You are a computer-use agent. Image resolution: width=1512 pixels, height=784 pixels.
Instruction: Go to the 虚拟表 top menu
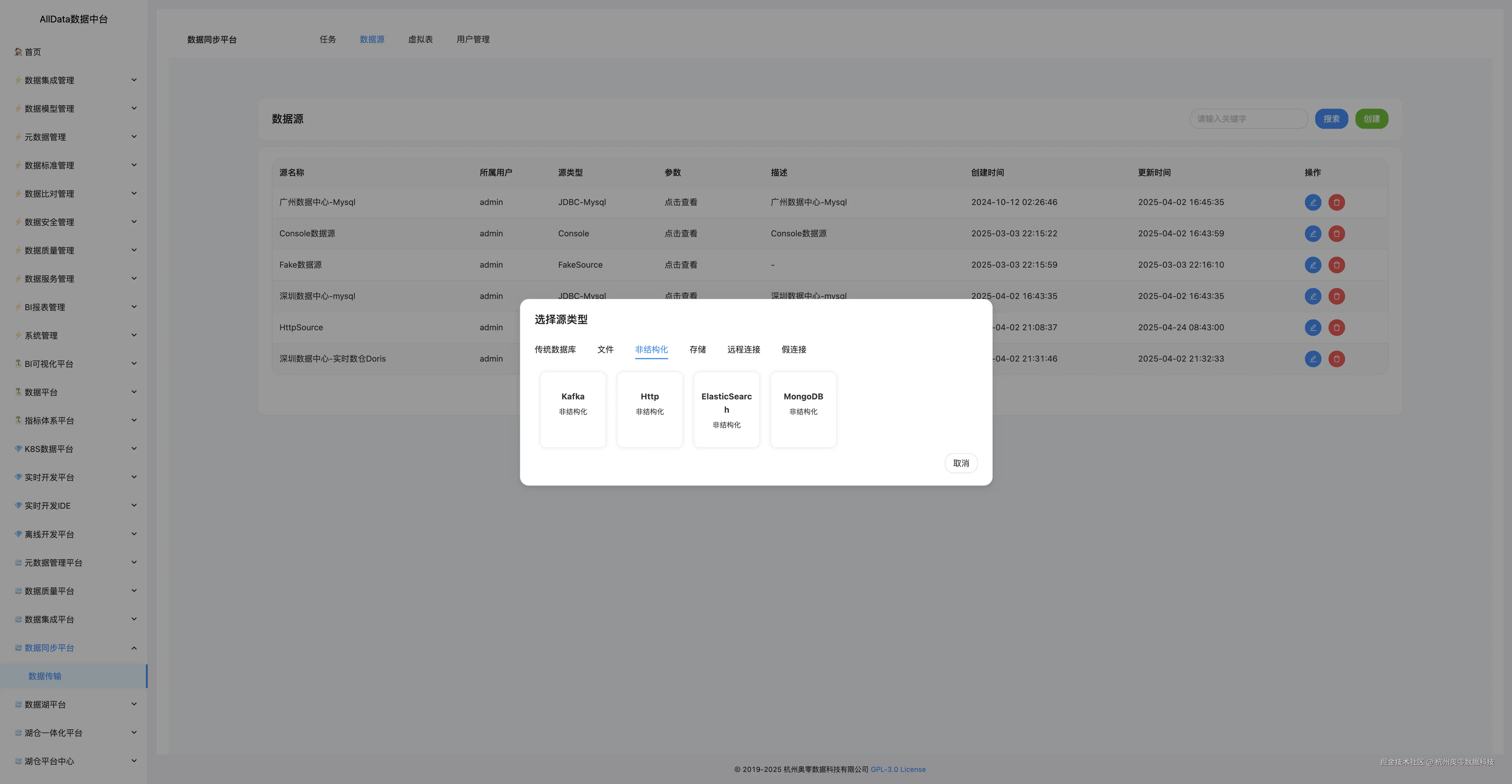coord(420,39)
